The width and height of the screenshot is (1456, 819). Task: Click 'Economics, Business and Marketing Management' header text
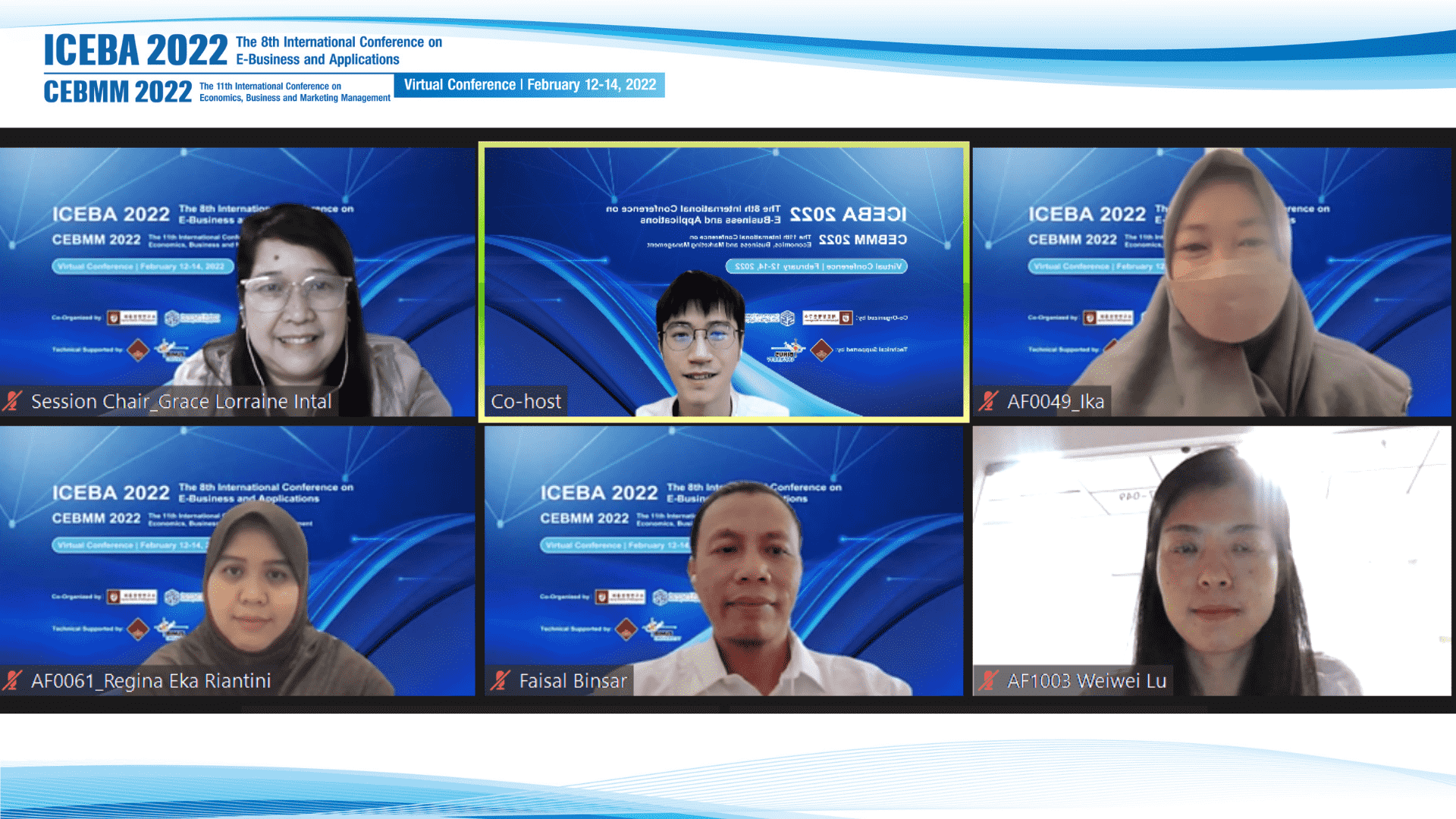295,98
